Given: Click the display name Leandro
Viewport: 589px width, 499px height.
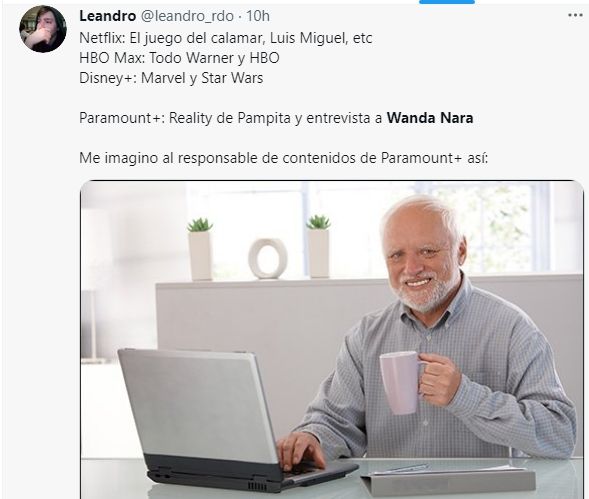Looking at the screenshot, I should point(107,16).
